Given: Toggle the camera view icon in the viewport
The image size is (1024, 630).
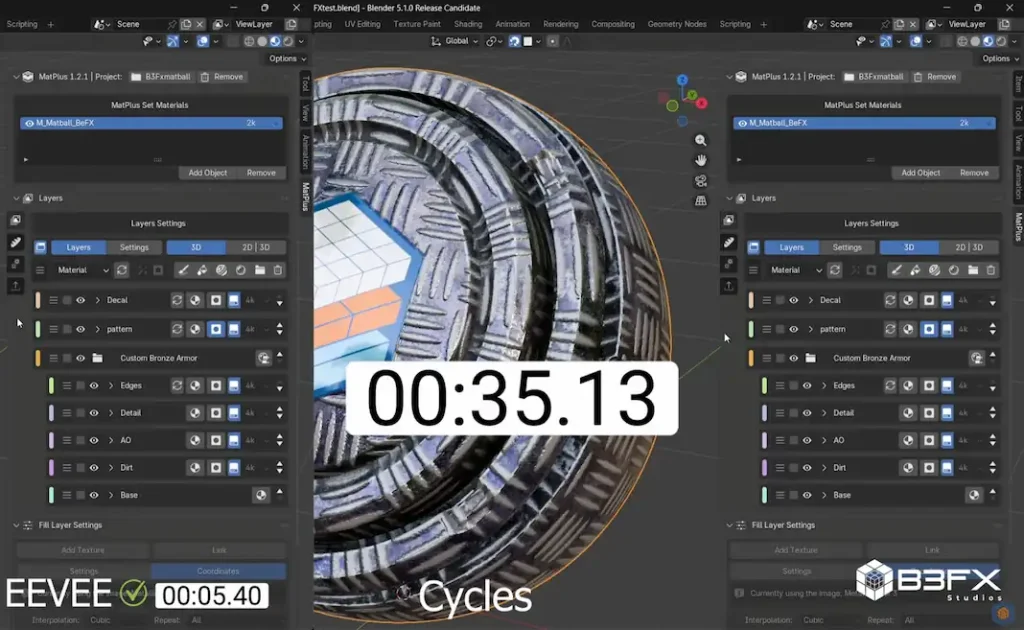Looking at the screenshot, I should (701, 180).
